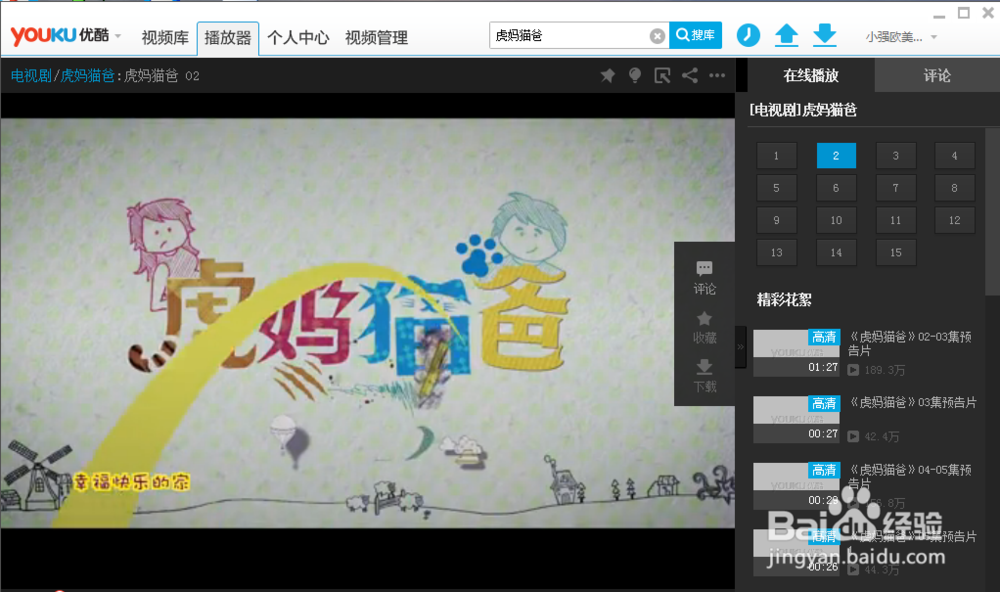
Task: Click the mini-window popout icon
Action: point(662,76)
